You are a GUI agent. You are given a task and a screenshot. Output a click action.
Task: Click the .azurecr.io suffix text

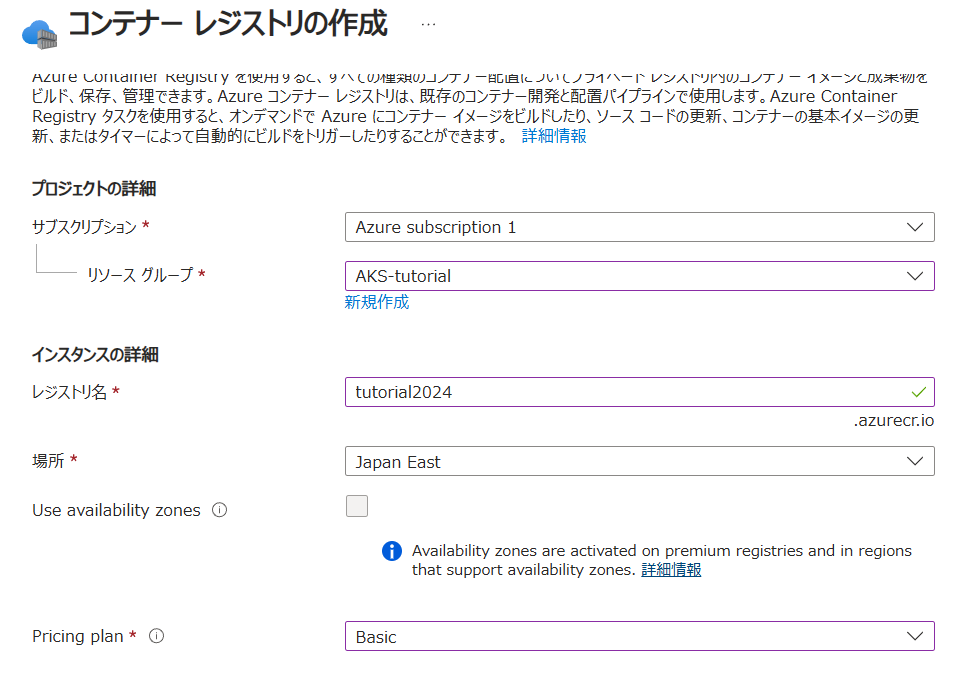click(894, 421)
